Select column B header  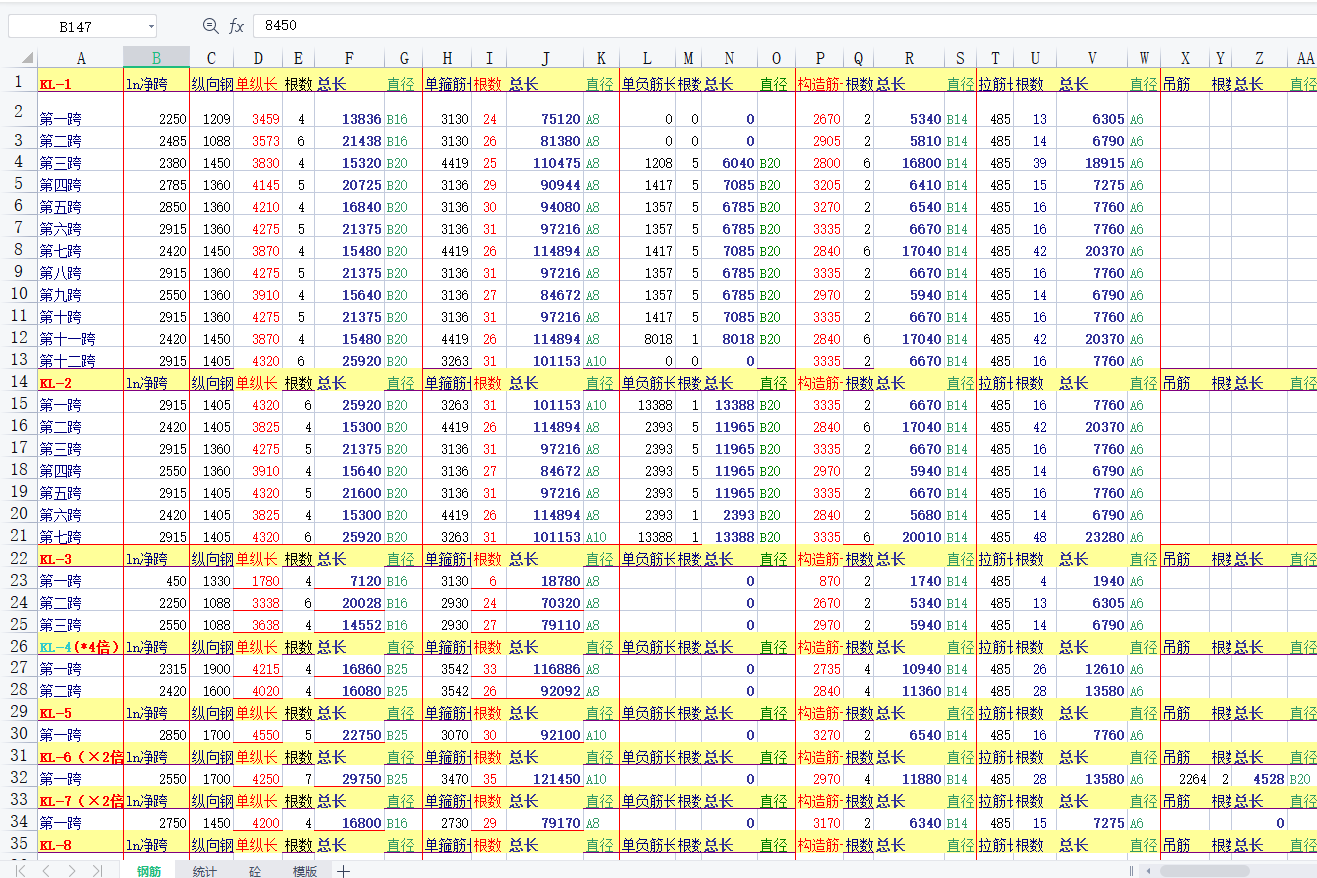tap(156, 59)
